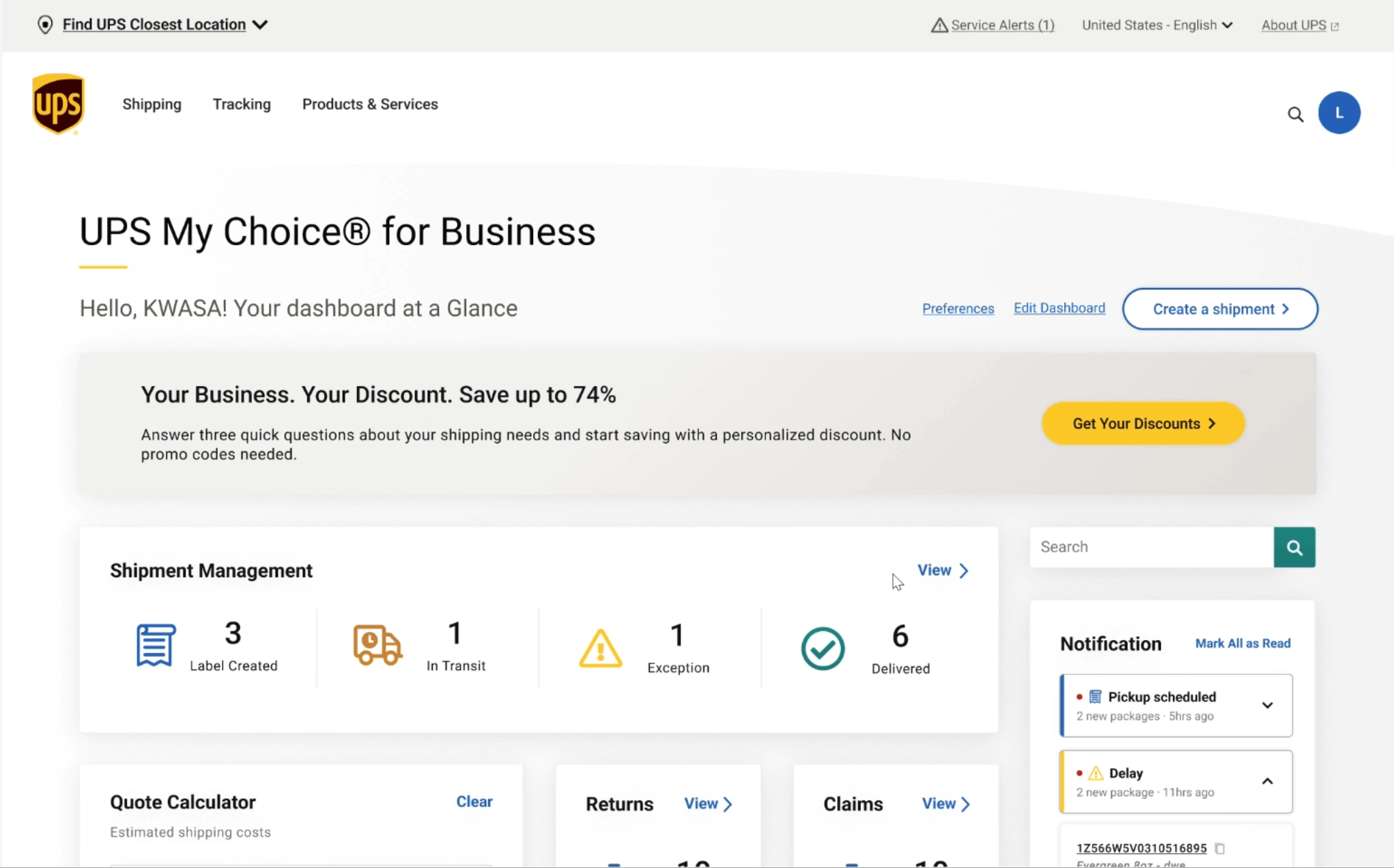Click the In Transit truck icon

(377, 644)
